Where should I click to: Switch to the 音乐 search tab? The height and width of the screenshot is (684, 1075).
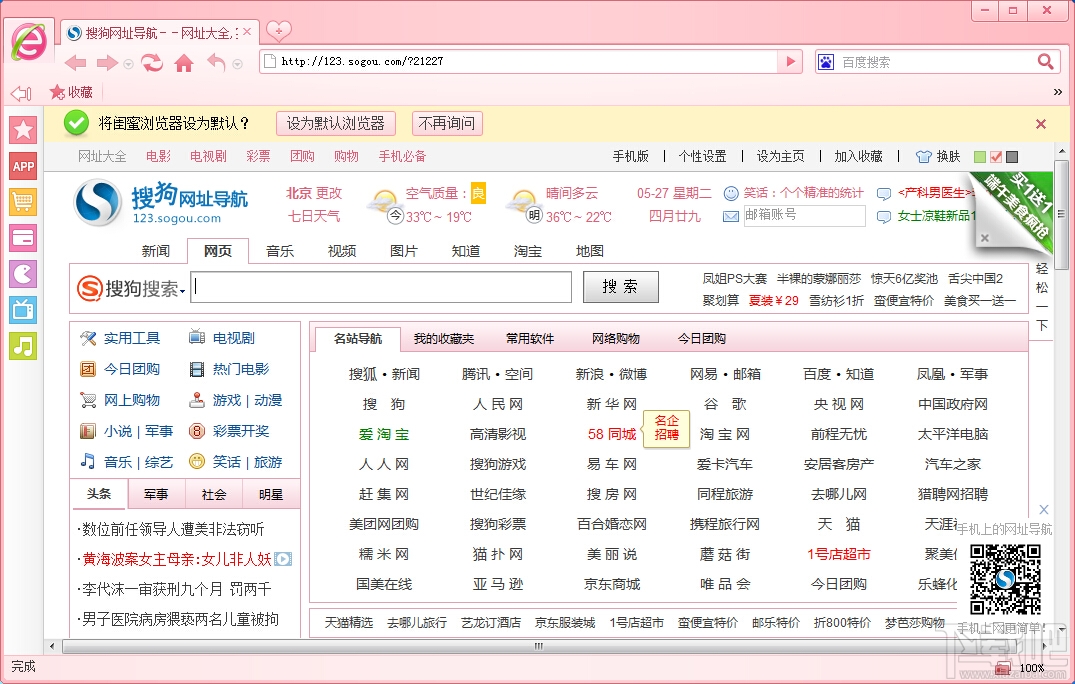coord(280,251)
